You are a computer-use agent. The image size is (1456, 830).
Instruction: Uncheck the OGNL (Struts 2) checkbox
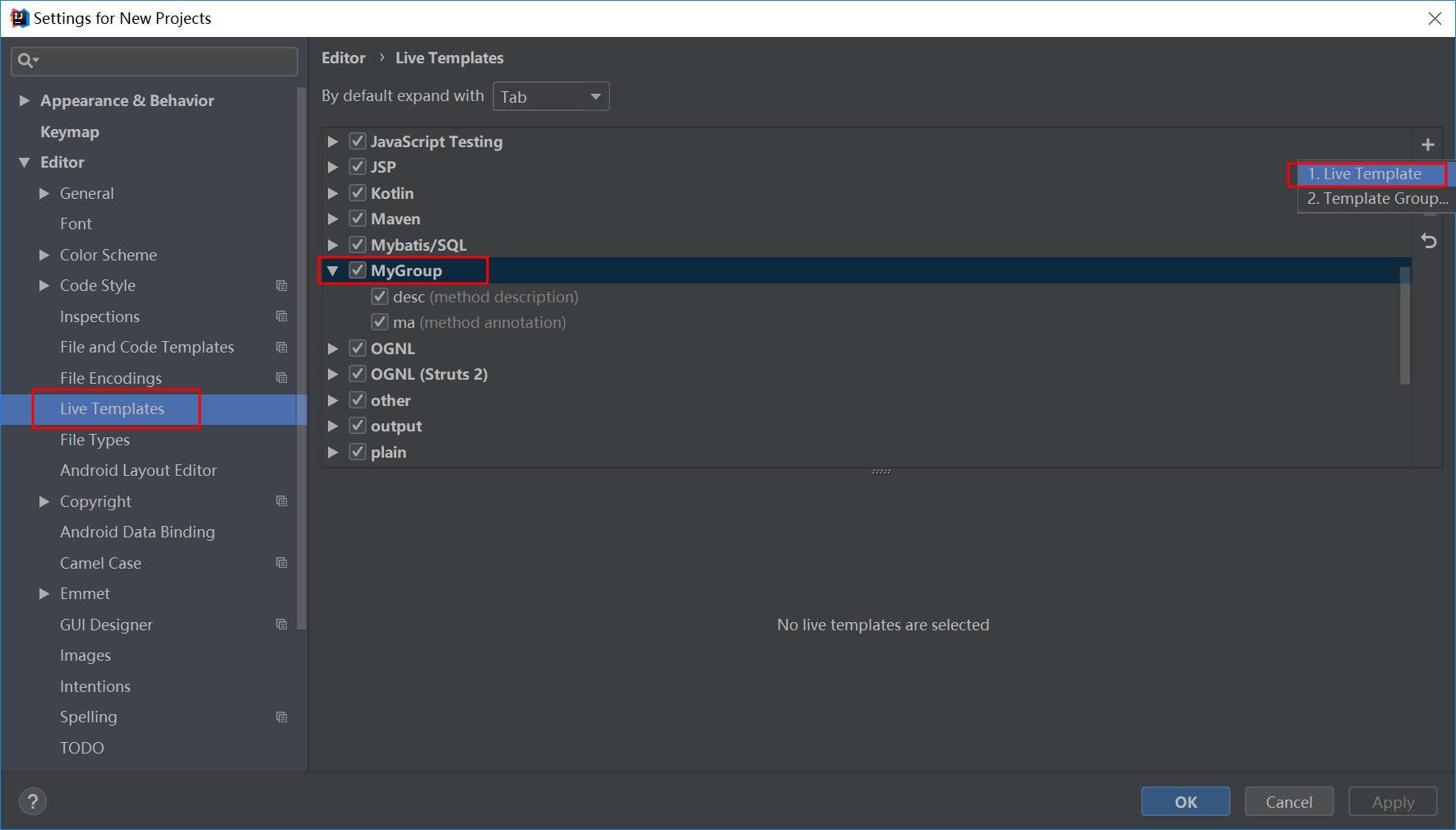coord(358,374)
